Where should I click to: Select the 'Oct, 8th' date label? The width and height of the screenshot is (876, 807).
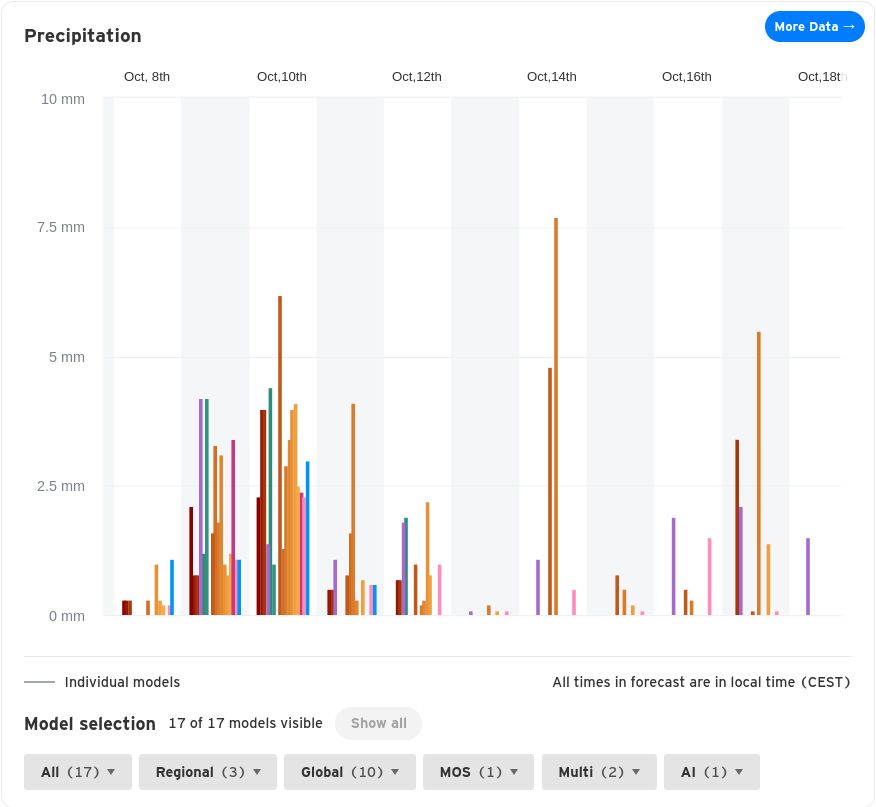coord(147,77)
